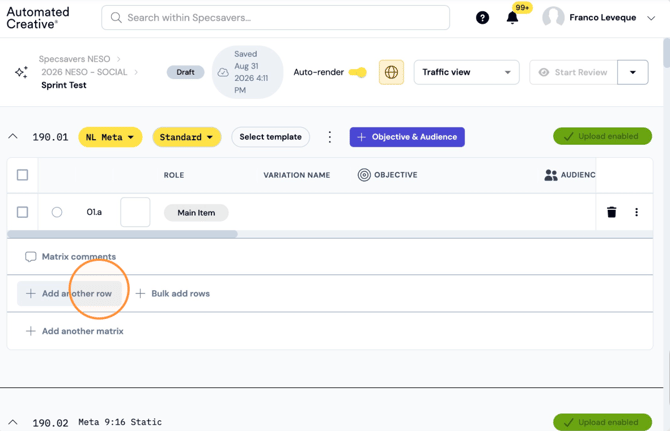The width and height of the screenshot is (670, 431).
Task: Open row 01.a three-dot menu
Action: pos(636,212)
